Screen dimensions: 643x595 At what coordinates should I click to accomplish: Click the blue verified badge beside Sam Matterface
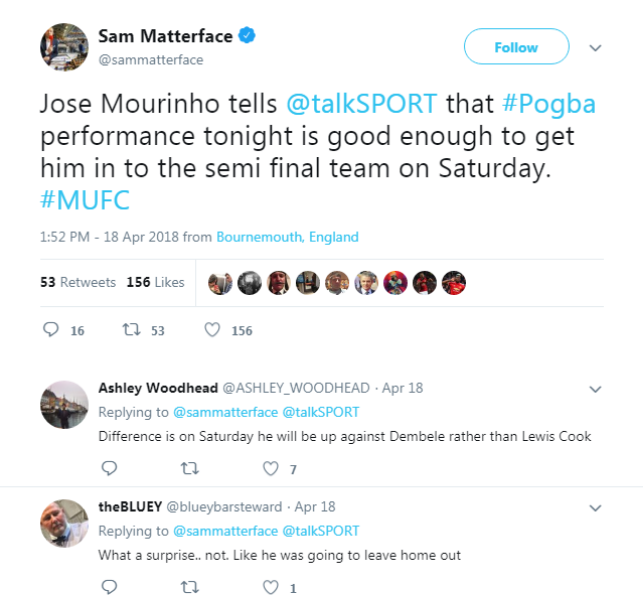coord(247,37)
